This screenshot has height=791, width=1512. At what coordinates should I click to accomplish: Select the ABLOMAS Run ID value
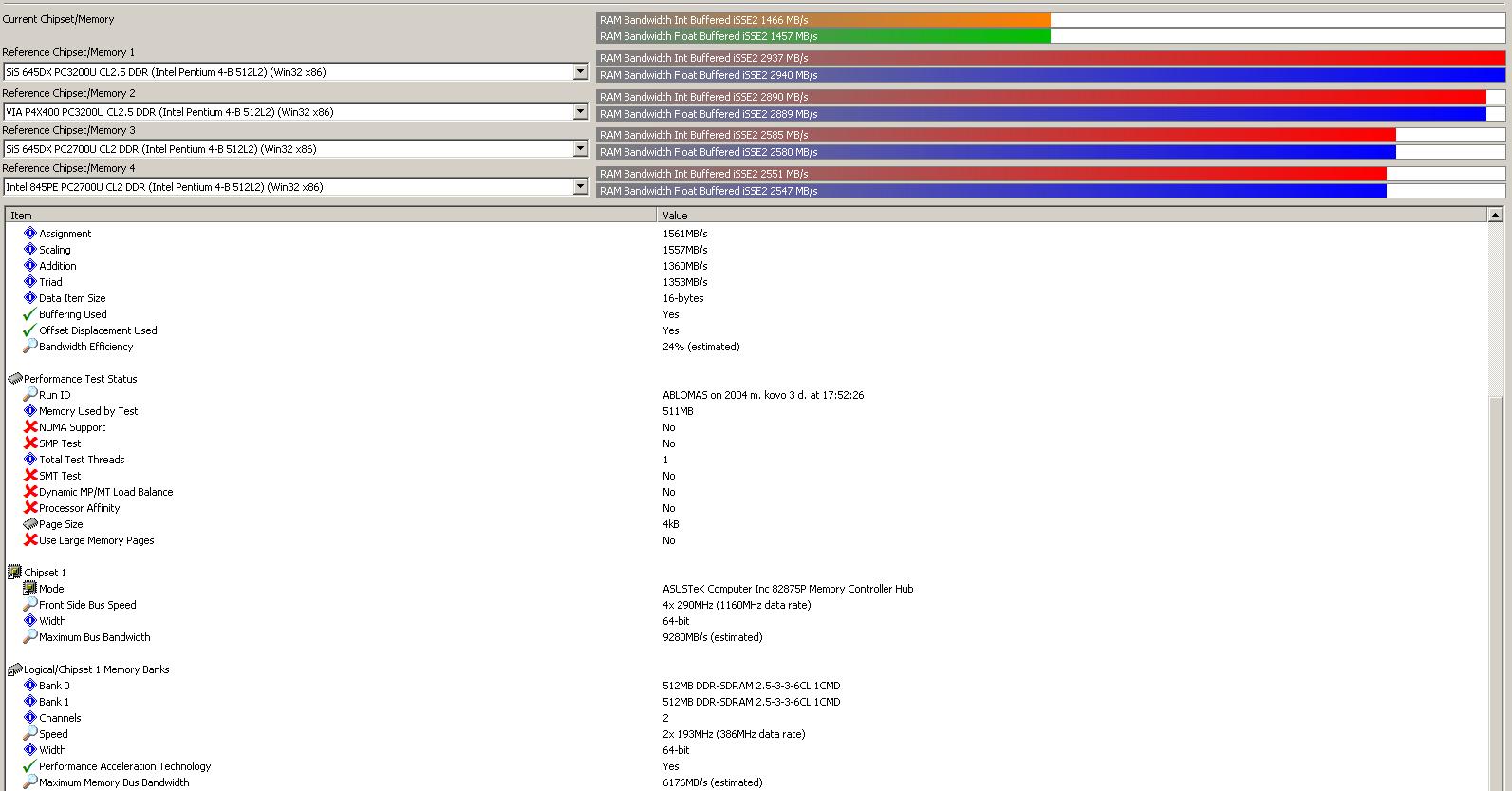coord(763,395)
